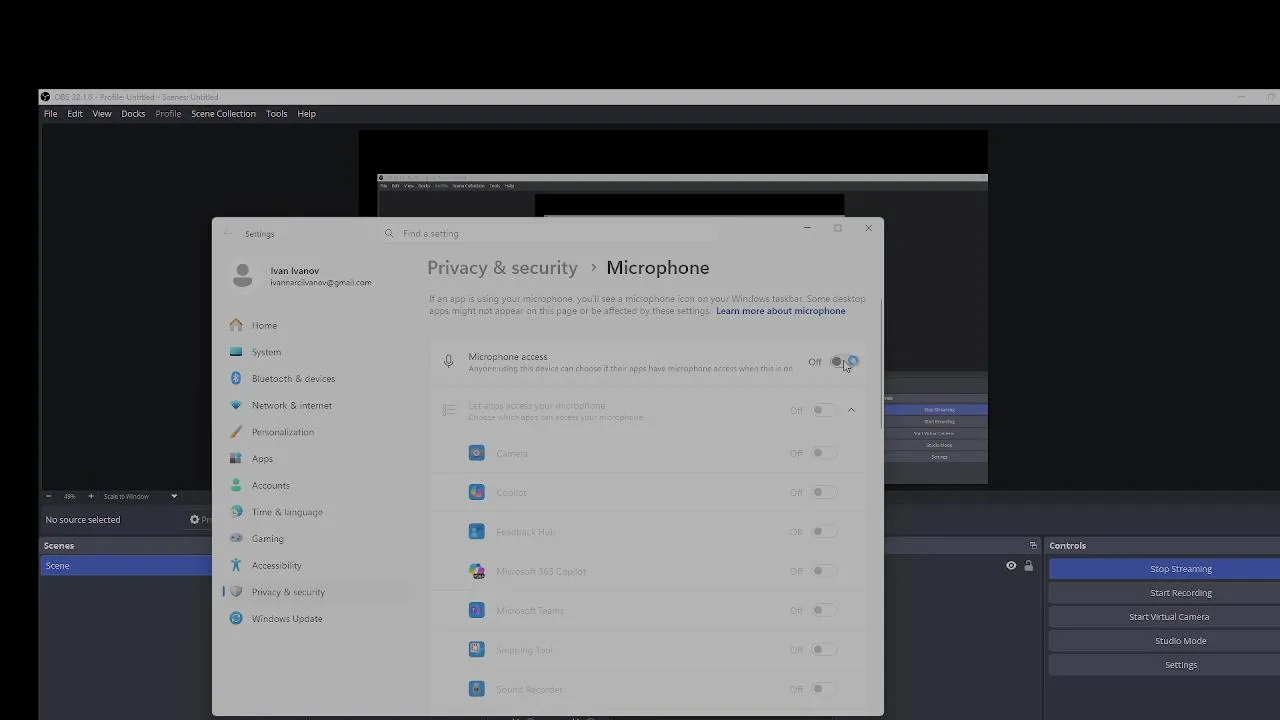The image size is (1280, 720).
Task: Click the Feedback Hub app icon
Action: click(x=477, y=531)
